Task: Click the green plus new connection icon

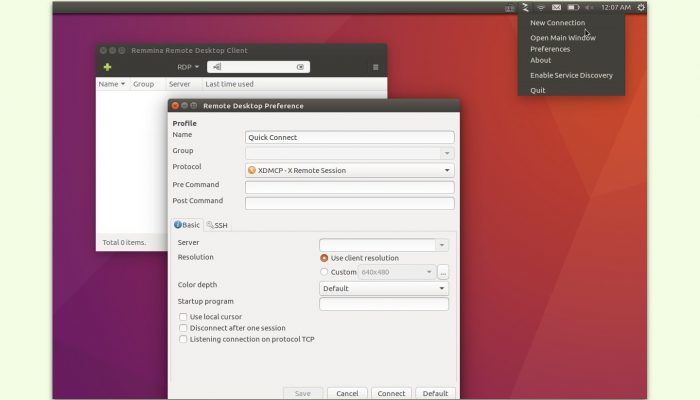Action: 107,67
